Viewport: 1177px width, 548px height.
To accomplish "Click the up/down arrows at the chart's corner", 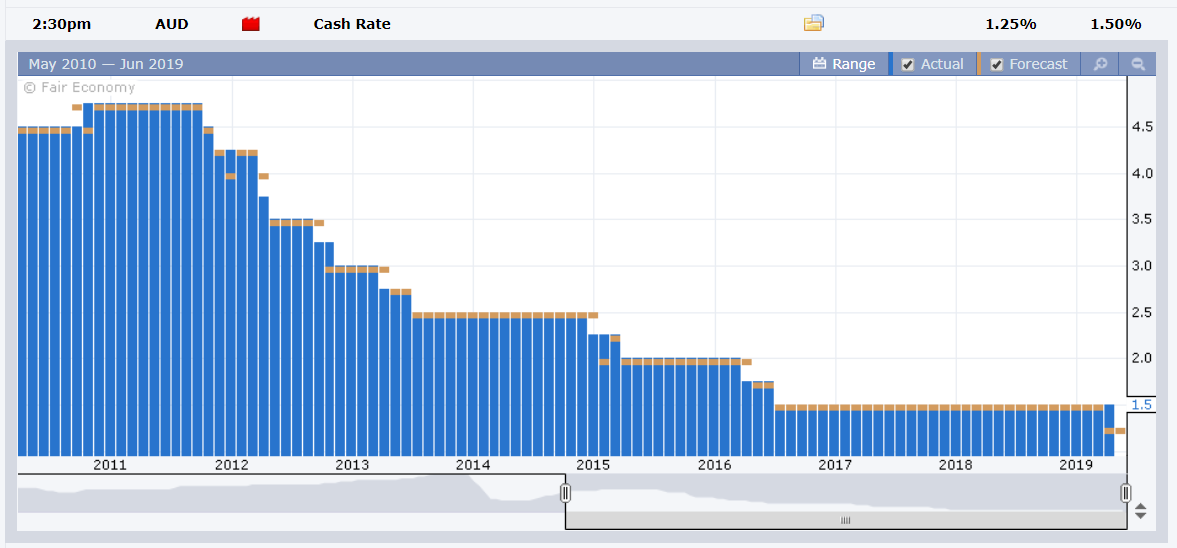I will click(1140, 511).
